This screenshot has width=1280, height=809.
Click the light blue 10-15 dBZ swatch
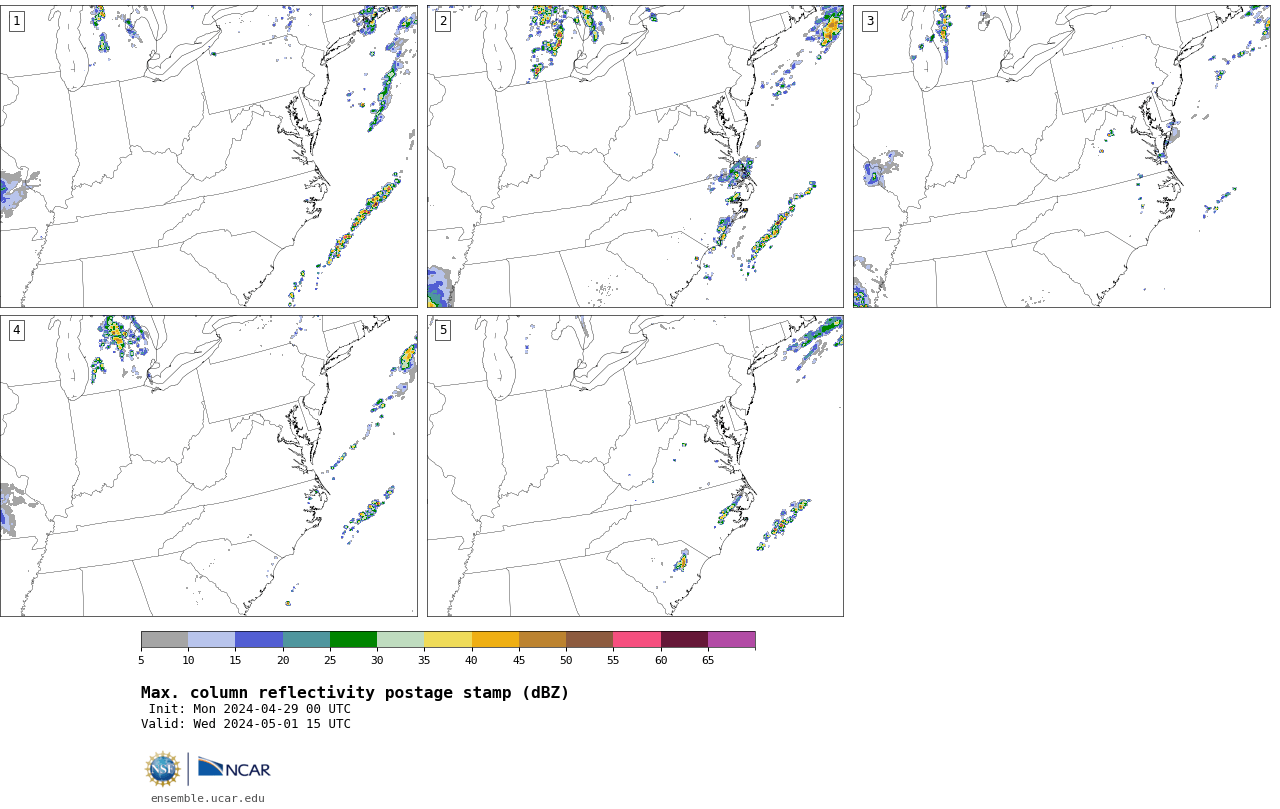211,640
